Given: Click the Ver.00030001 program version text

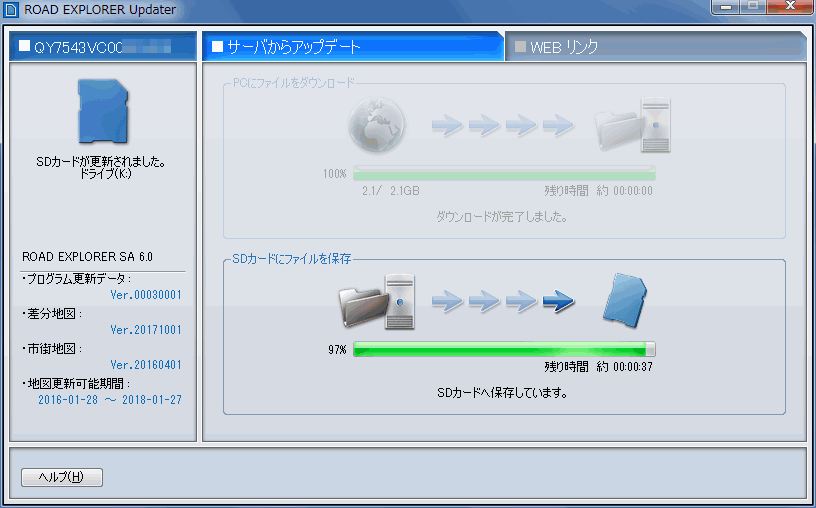Looking at the screenshot, I should 146,295.
